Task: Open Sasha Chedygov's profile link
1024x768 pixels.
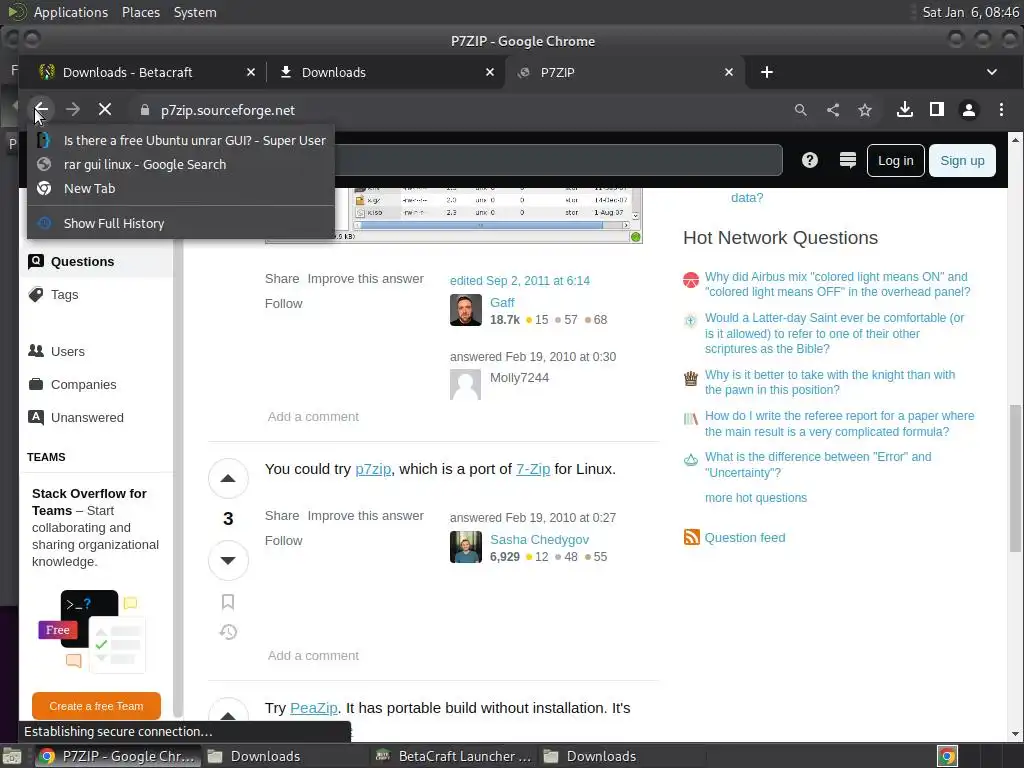Action: [x=539, y=539]
